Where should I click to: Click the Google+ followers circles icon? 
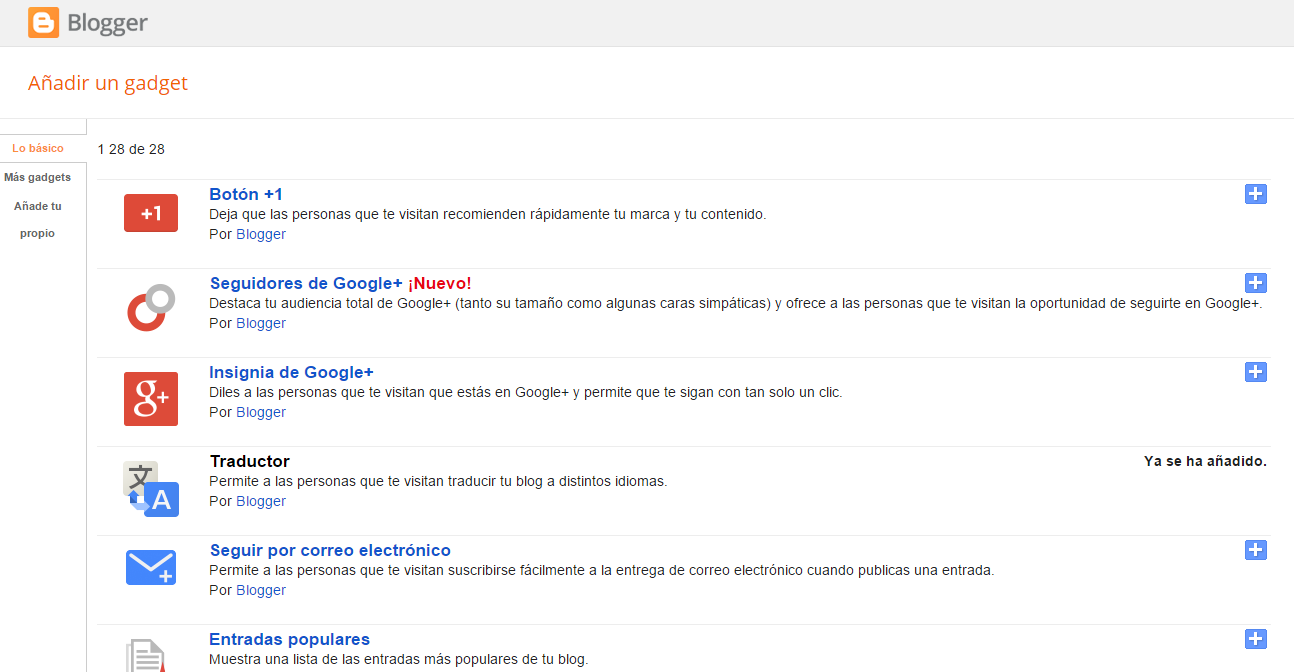point(151,307)
